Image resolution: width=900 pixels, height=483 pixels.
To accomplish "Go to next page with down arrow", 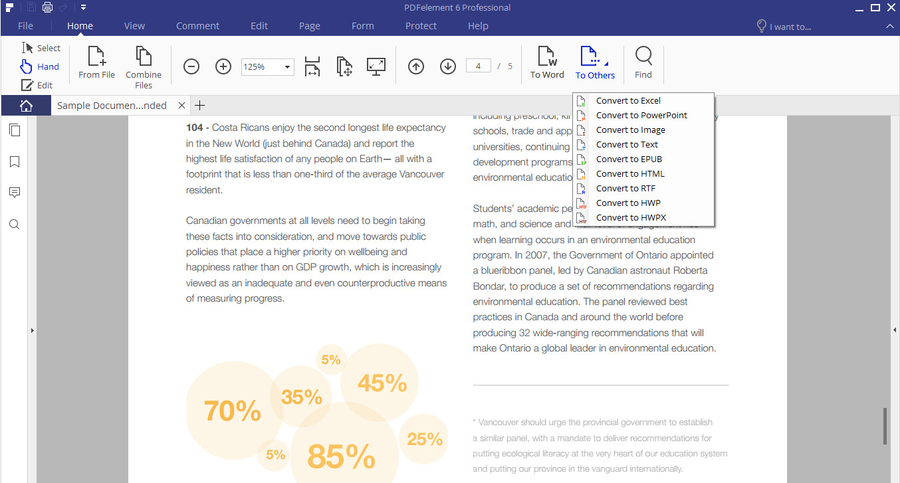I will 448,67.
